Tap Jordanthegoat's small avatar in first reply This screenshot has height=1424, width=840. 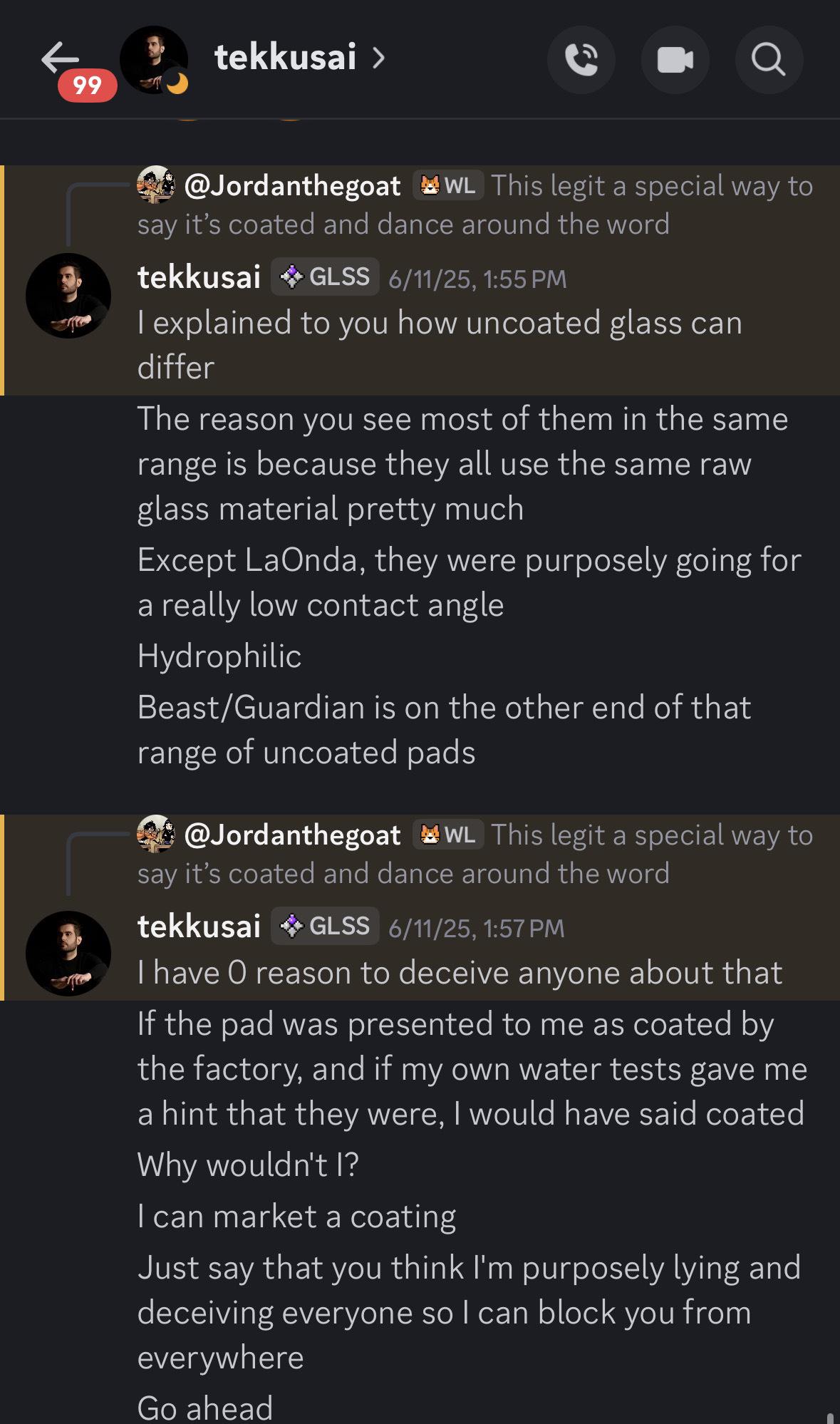(156, 185)
